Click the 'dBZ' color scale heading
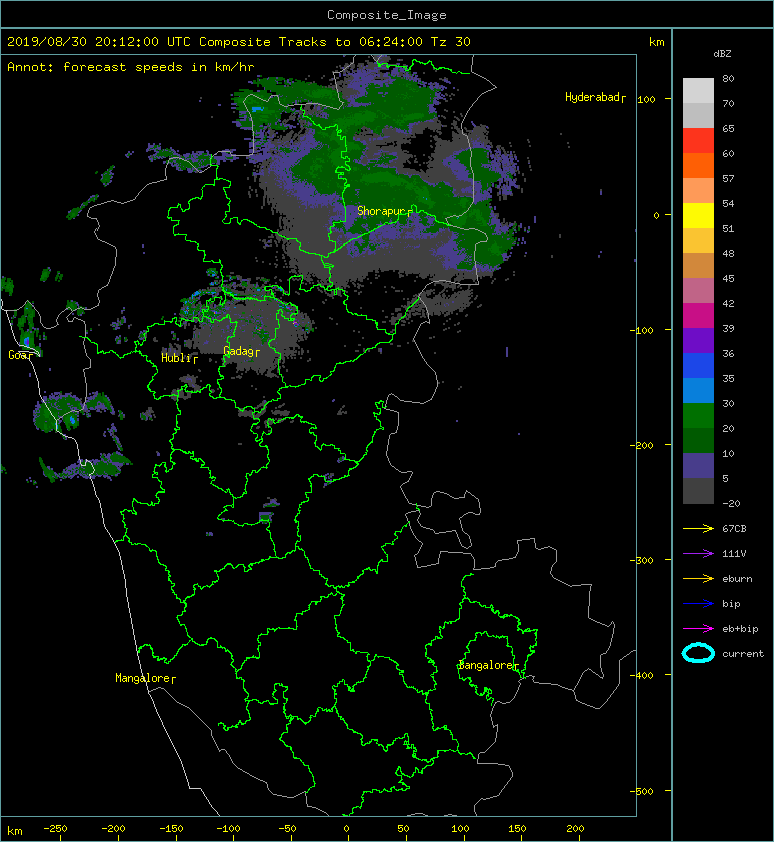This screenshot has height=842, width=774. [x=722, y=54]
